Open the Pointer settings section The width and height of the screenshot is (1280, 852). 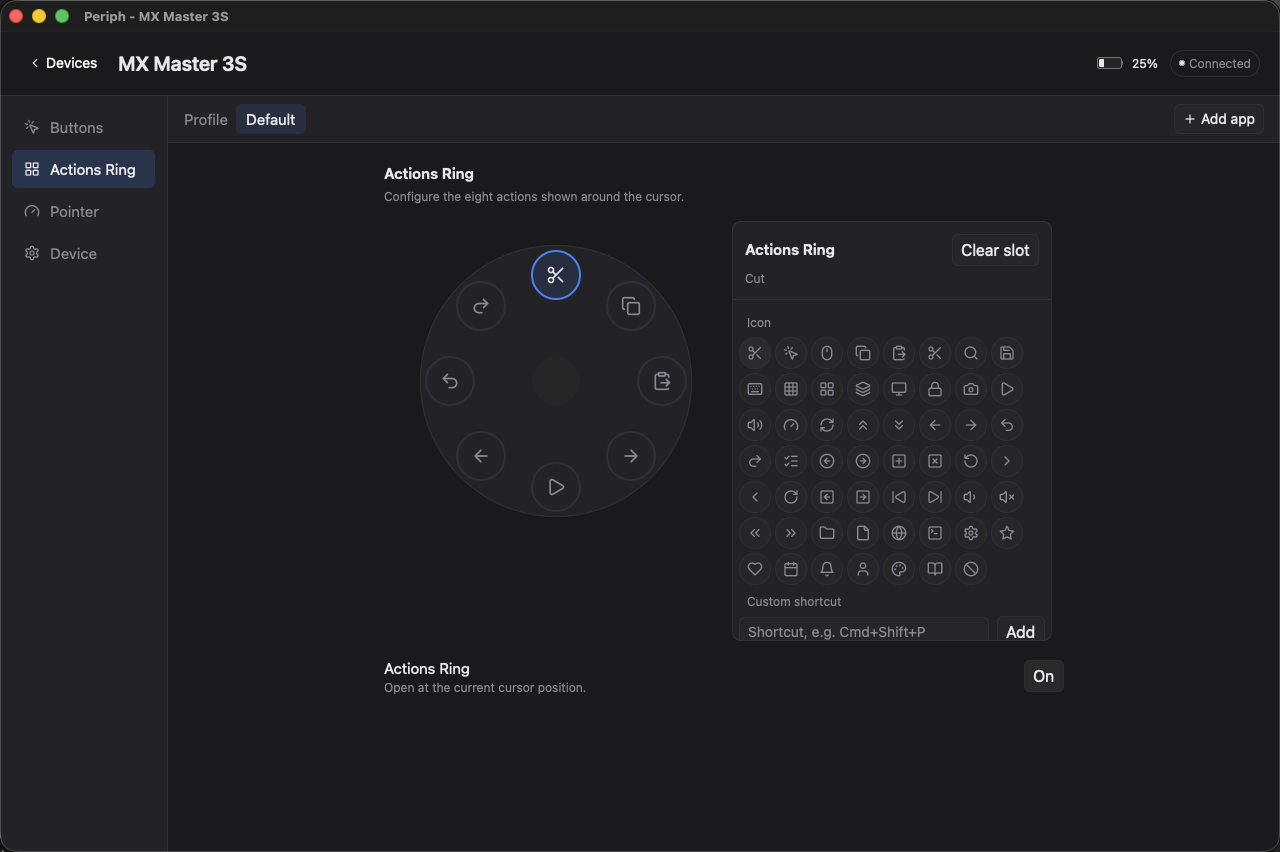[83, 212]
